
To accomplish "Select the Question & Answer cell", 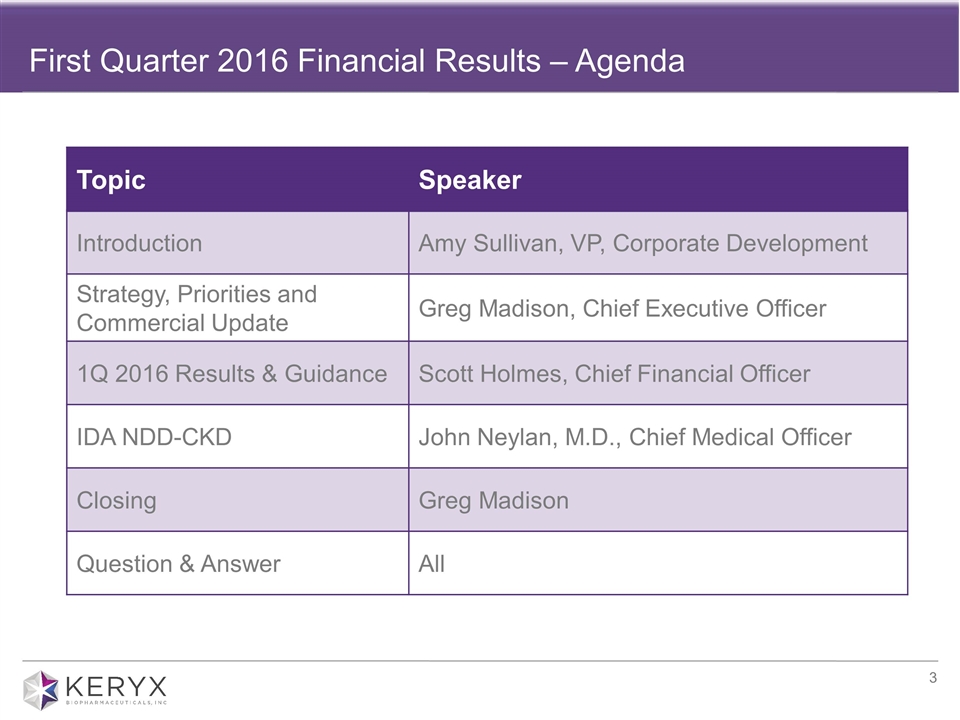I will point(178,564).
